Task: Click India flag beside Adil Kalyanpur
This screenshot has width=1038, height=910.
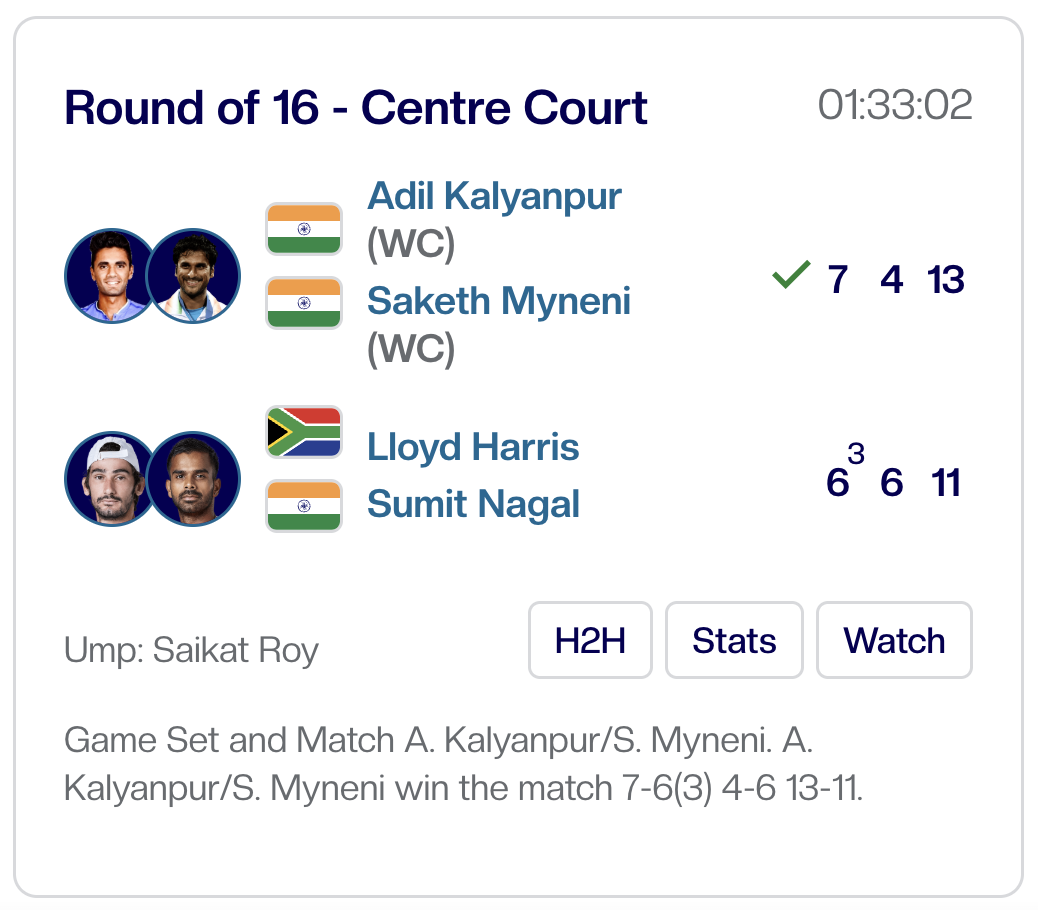Action: point(304,229)
